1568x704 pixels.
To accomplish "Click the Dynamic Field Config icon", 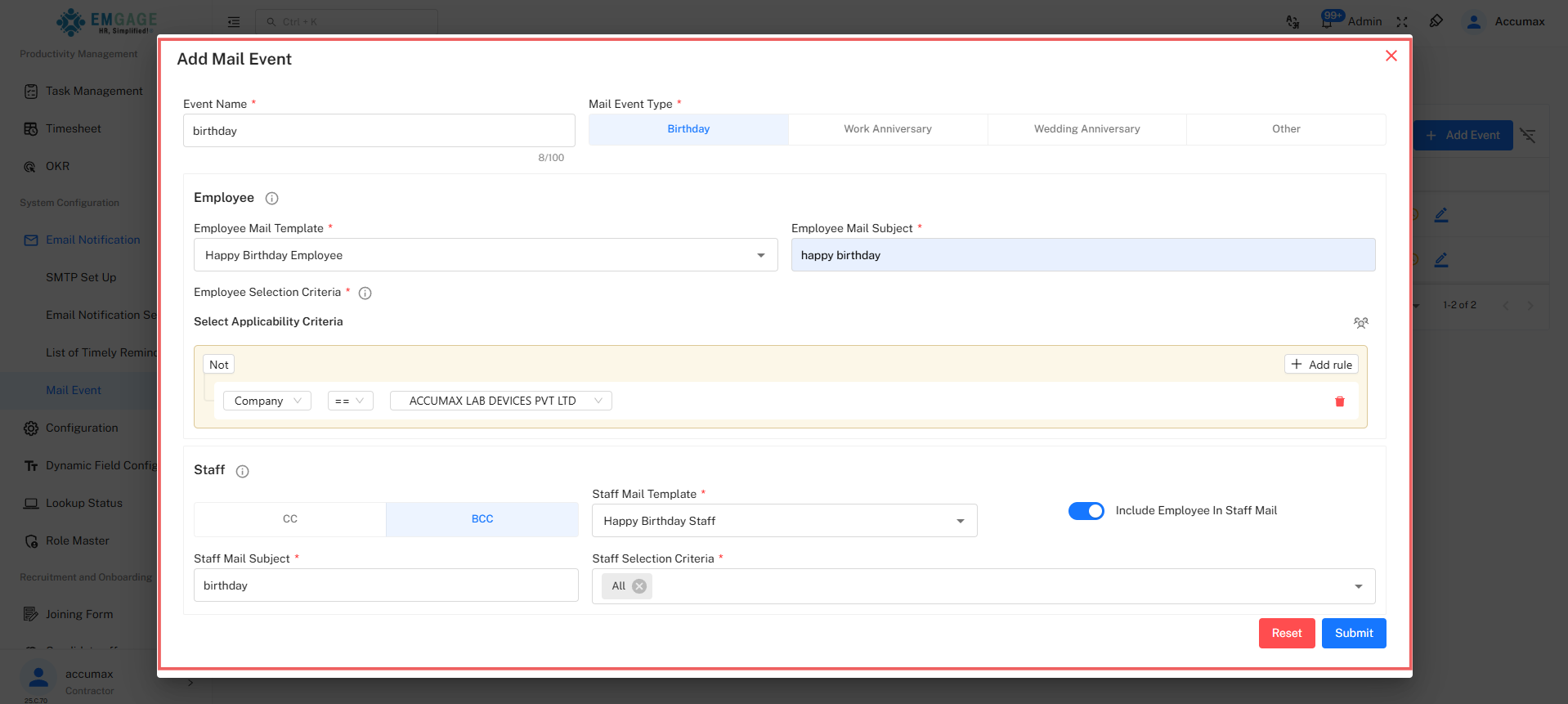I will (x=31, y=466).
